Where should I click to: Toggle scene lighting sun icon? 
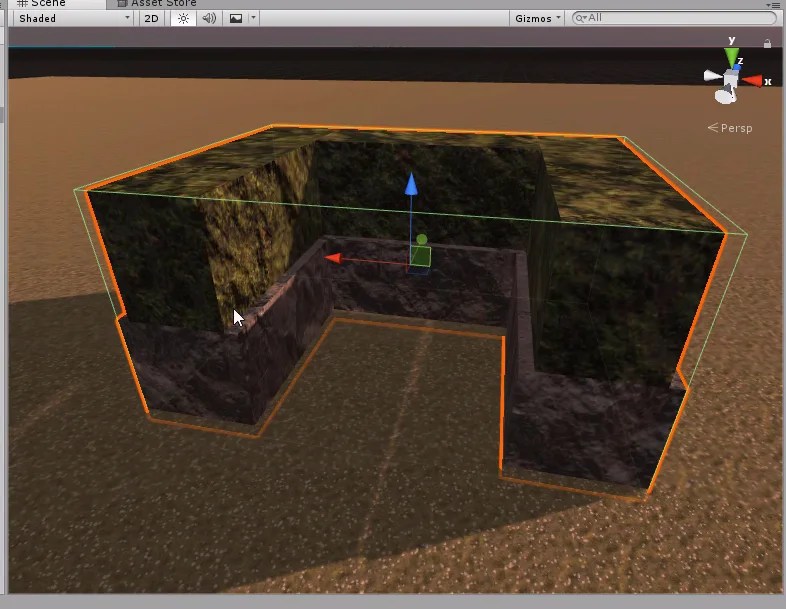[x=183, y=19]
